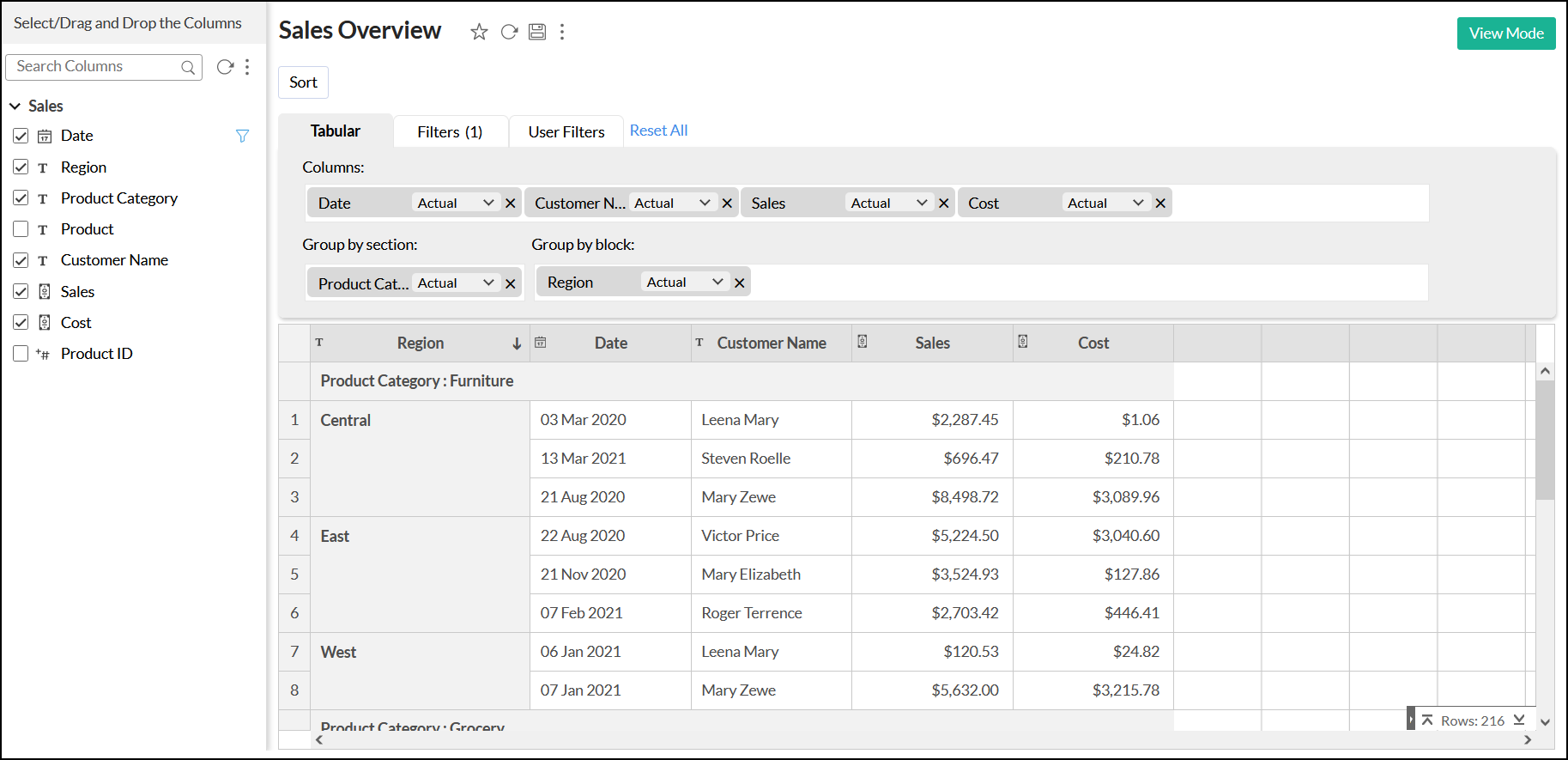Screen dimensions: 1568x760
Task: Click the filter funnel icon next to Date
Action: point(242,136)
